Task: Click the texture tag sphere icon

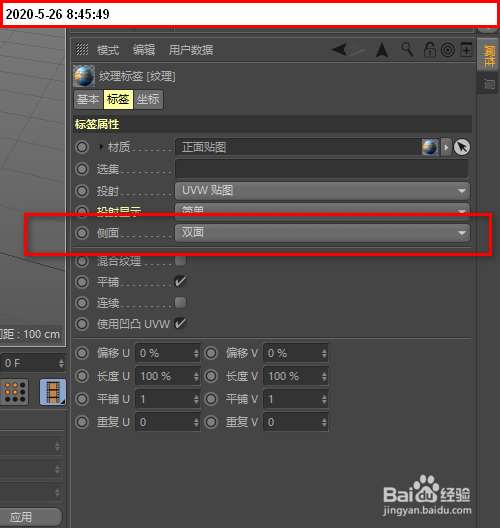Action: pyautogui.click(x=84, y=76)
